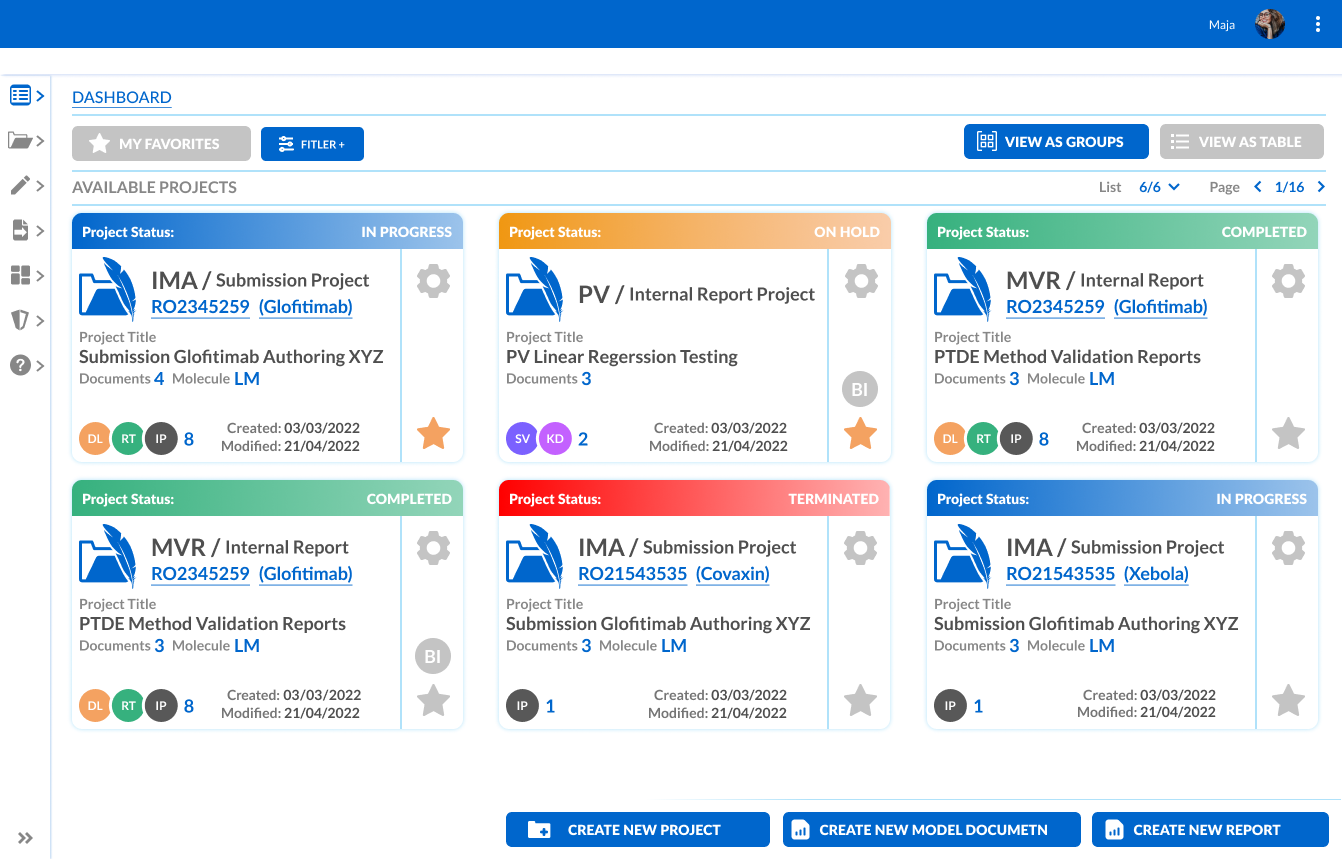Click Maja's profile avatar

click(1269, 23)
